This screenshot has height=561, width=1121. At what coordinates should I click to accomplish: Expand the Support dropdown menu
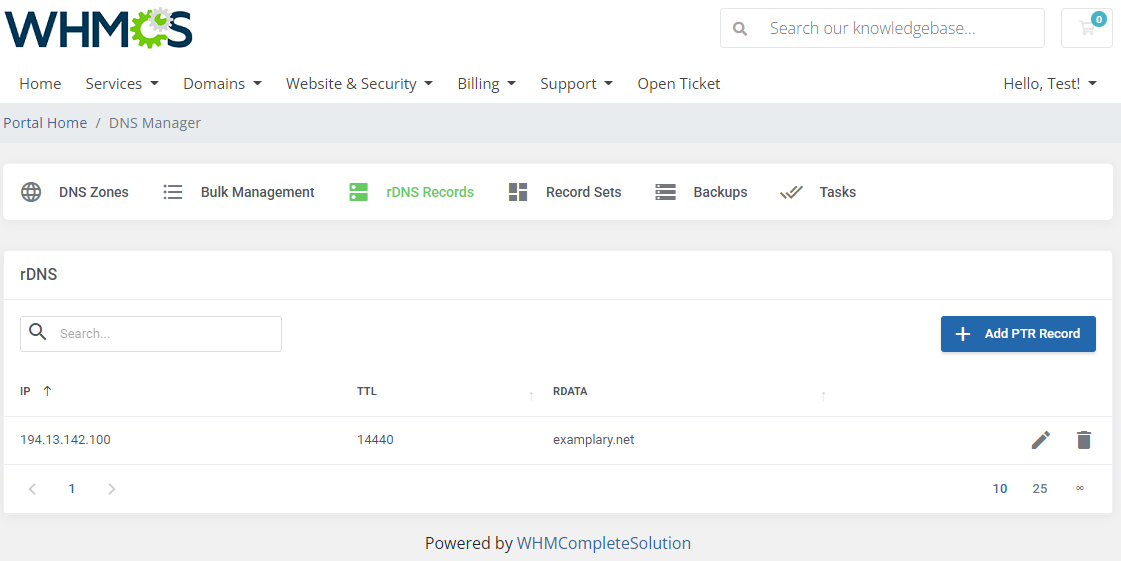tap(576, 84)
